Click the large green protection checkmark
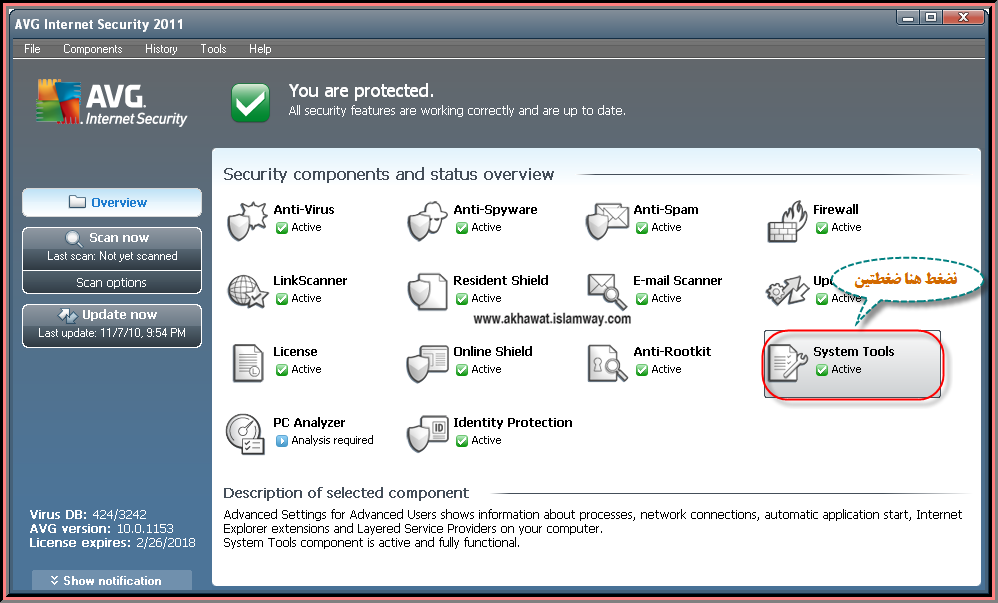 coord(250,102)
